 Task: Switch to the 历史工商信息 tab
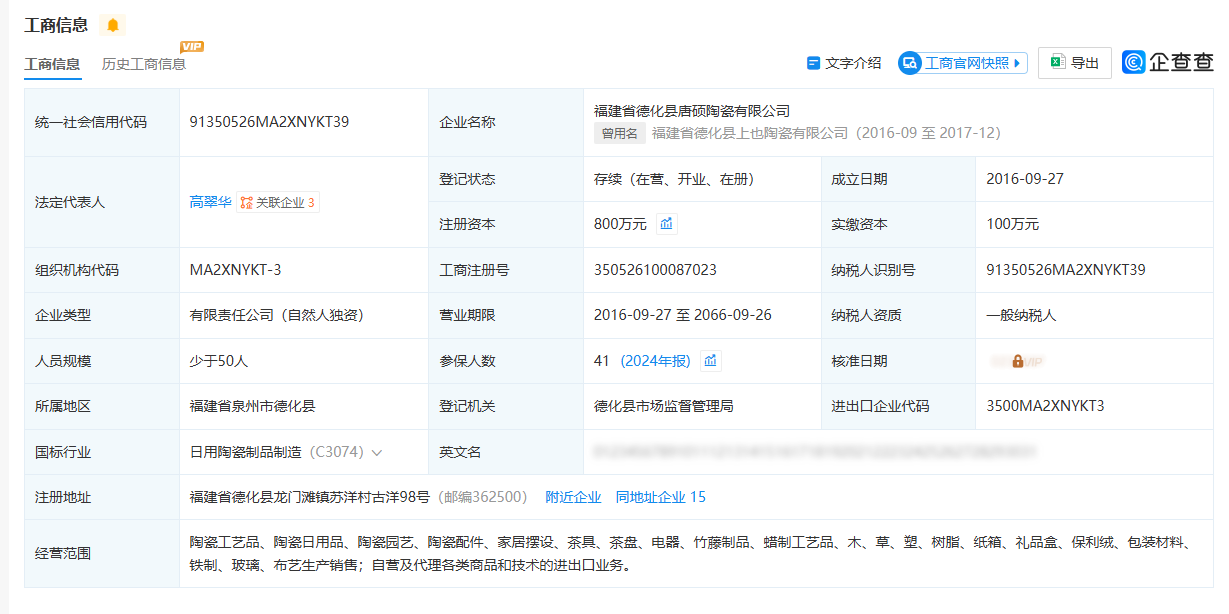click(144, 64)
